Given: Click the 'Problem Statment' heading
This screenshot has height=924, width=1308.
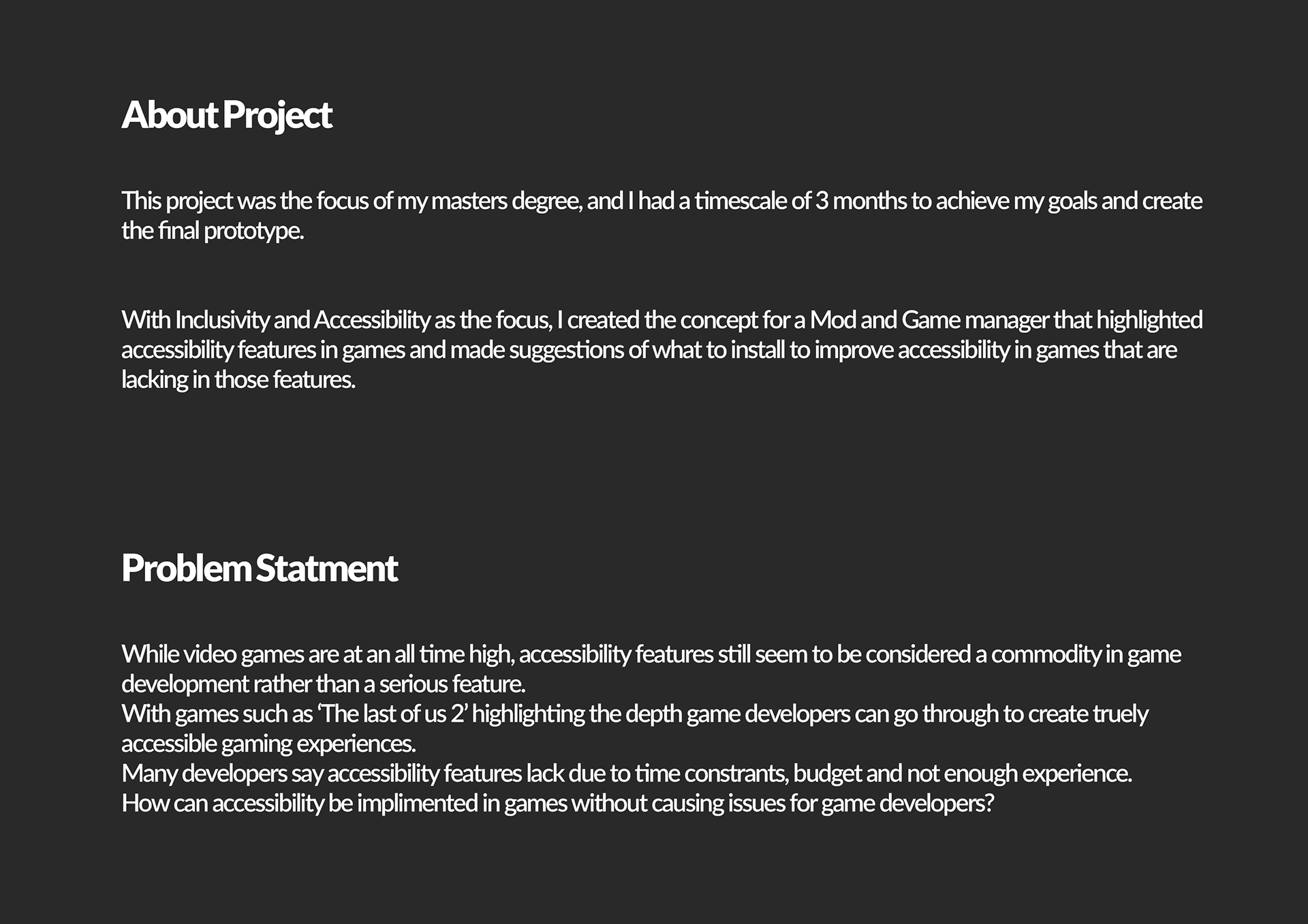Looking at the screenshot, I should (259, 568).
